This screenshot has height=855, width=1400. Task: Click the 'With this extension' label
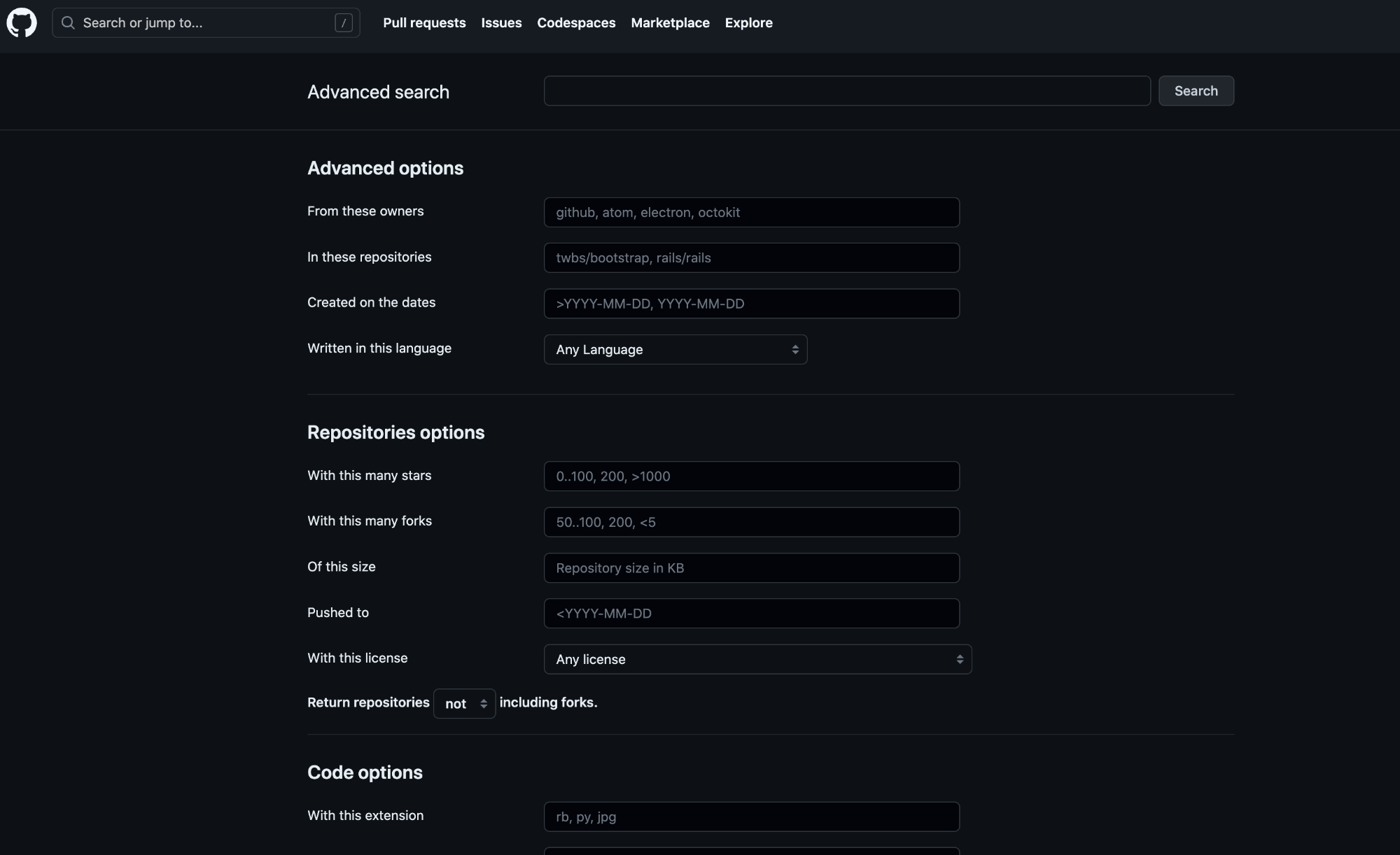365,815
